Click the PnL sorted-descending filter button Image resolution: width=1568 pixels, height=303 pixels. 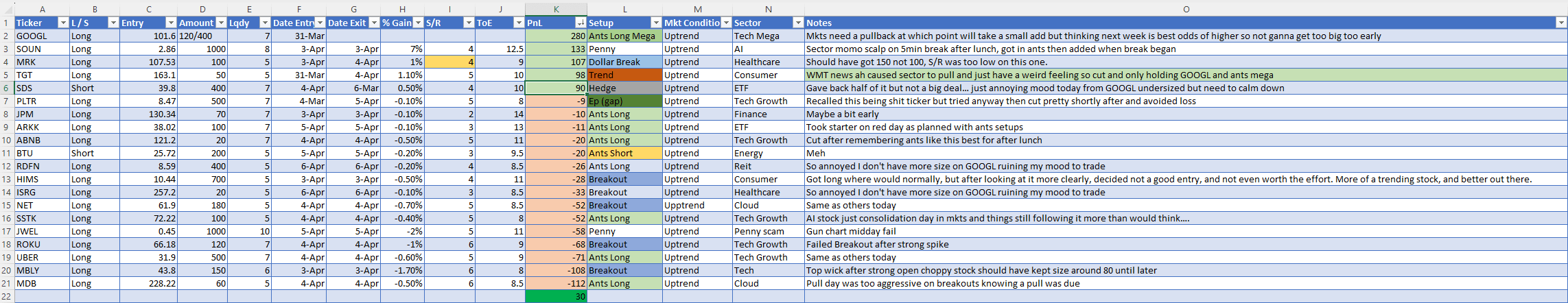pyautogui.click(x=581, y=23)
